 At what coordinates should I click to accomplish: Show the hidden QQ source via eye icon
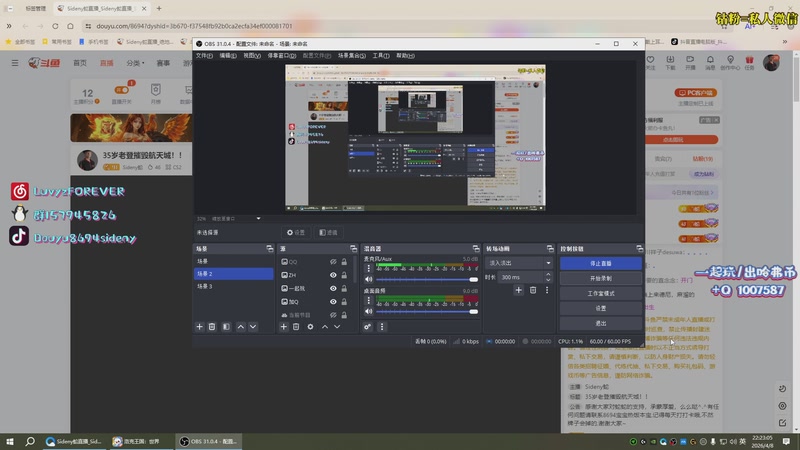(x=333, y=262)
